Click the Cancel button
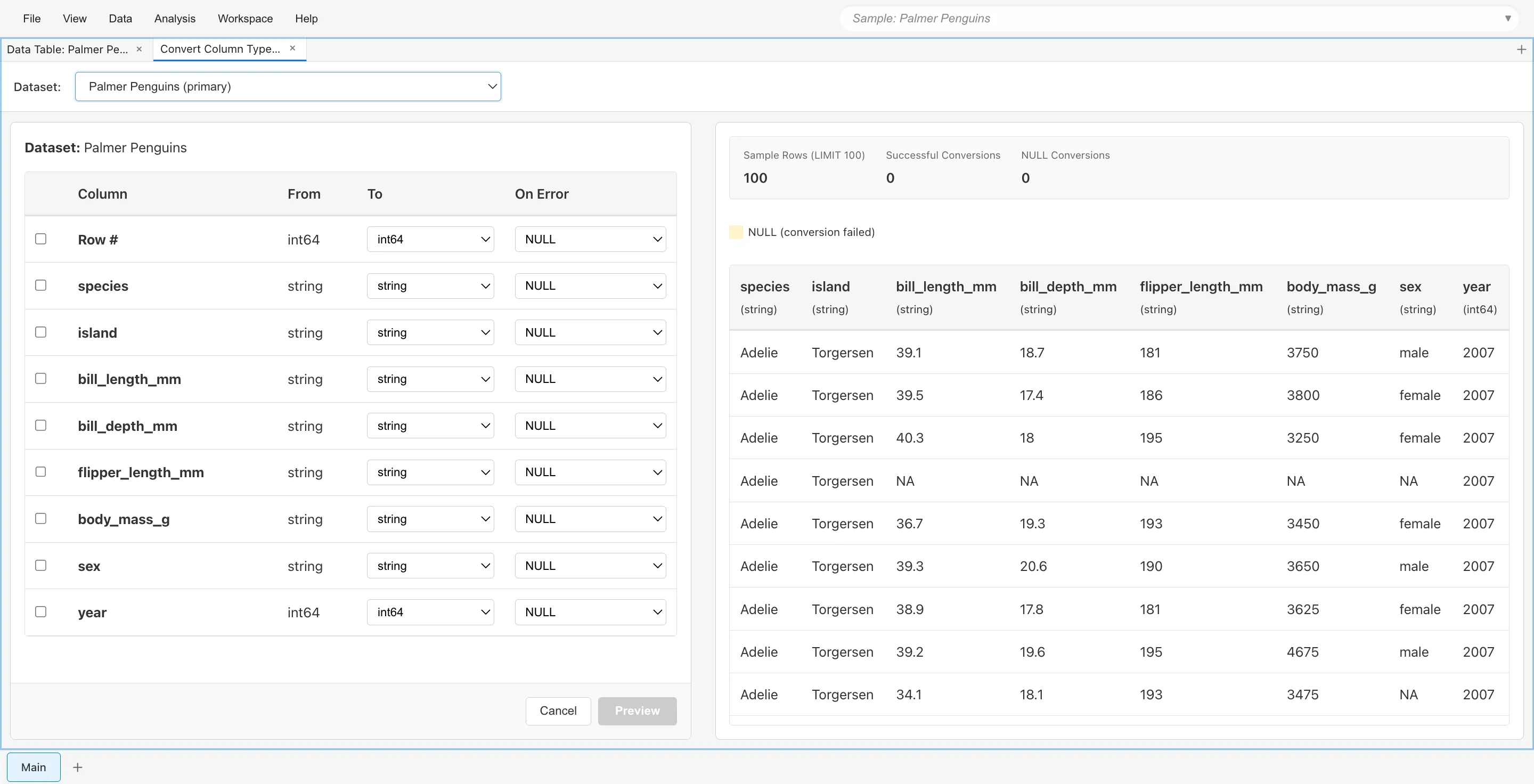This screenshot has height=784, width=1534. pyautogui.click(x=557, y=711)
